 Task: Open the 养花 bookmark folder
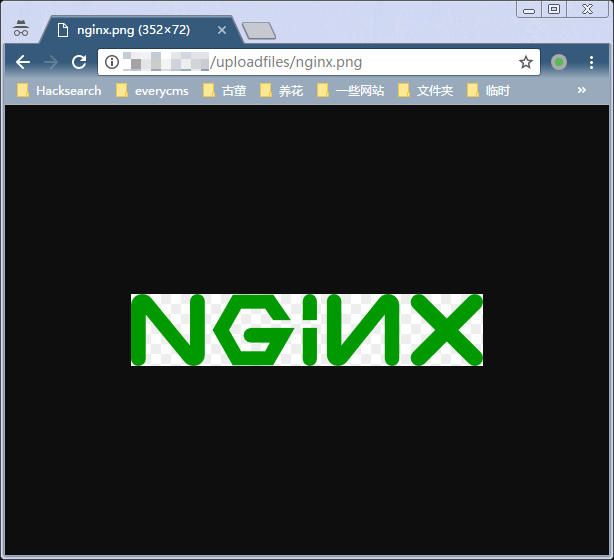click(x=282, y=90)
